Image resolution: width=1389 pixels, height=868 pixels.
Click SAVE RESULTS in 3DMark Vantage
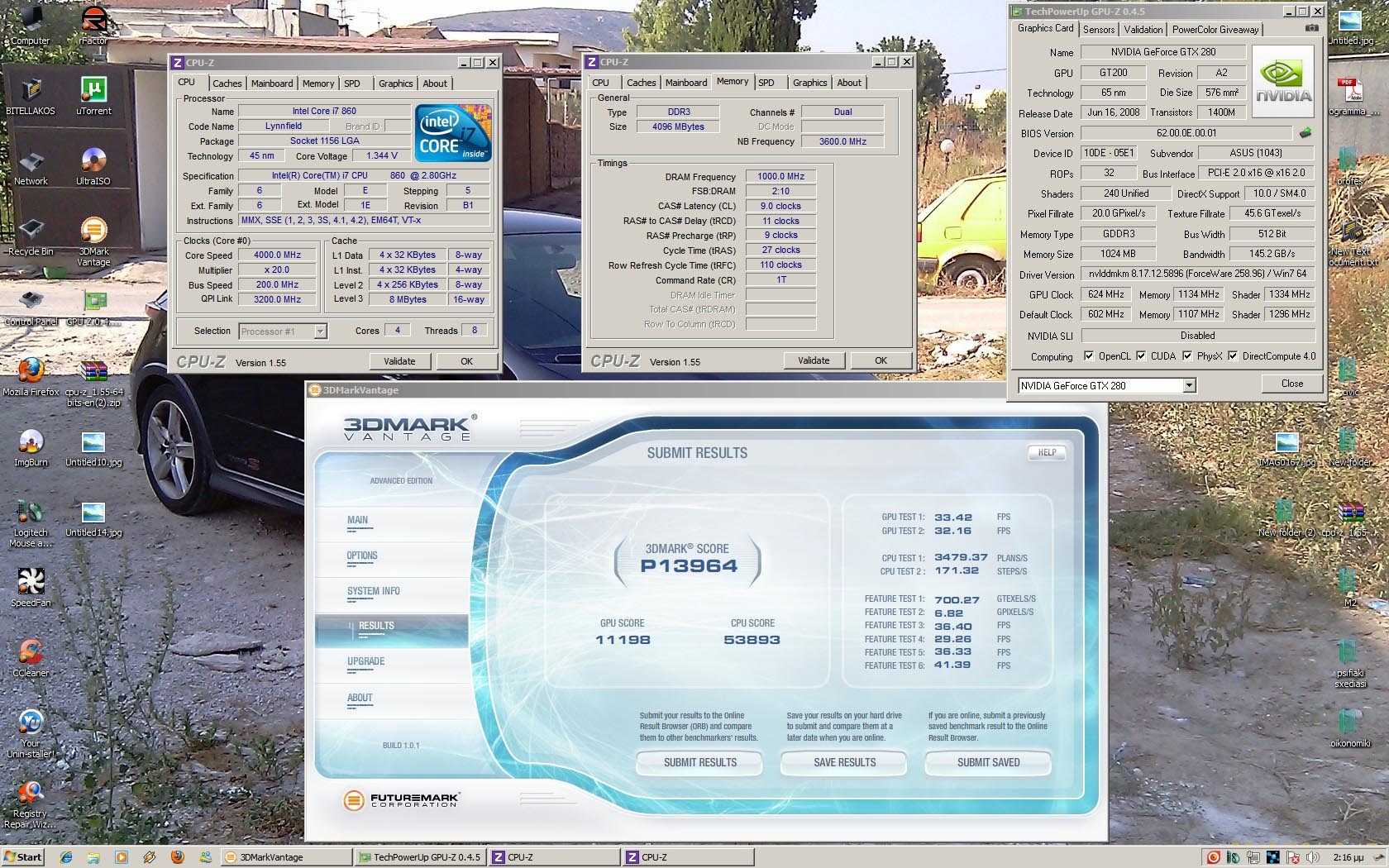pos(844,762)
